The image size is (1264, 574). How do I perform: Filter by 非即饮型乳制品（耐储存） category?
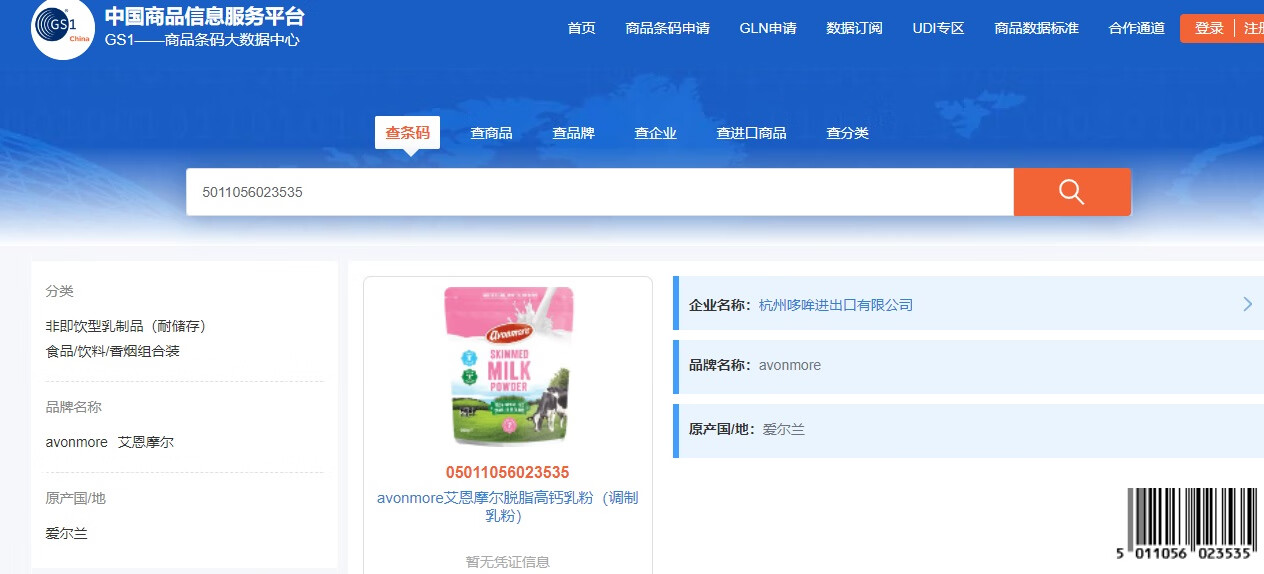tap(126, 326)
